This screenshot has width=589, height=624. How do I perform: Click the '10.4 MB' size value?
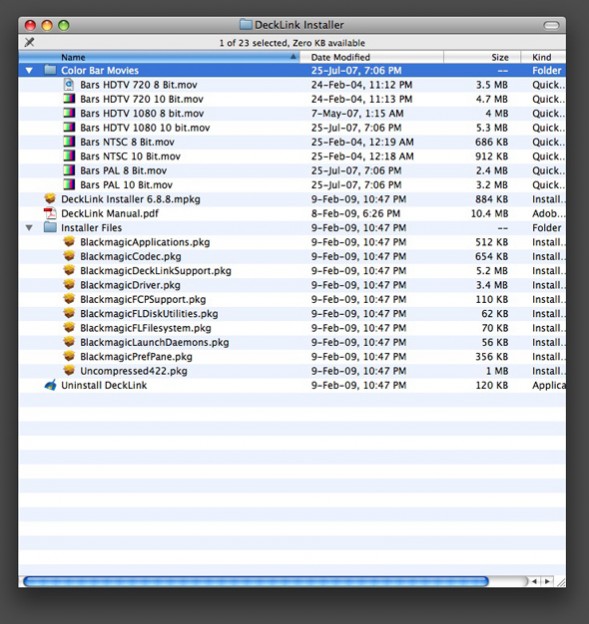(489, 214)
